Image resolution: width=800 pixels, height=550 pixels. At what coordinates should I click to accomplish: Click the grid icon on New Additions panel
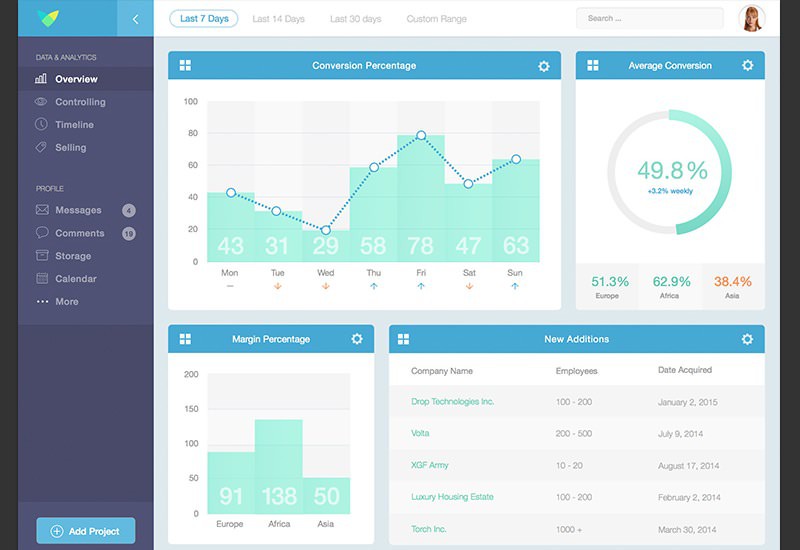(404, 339)
